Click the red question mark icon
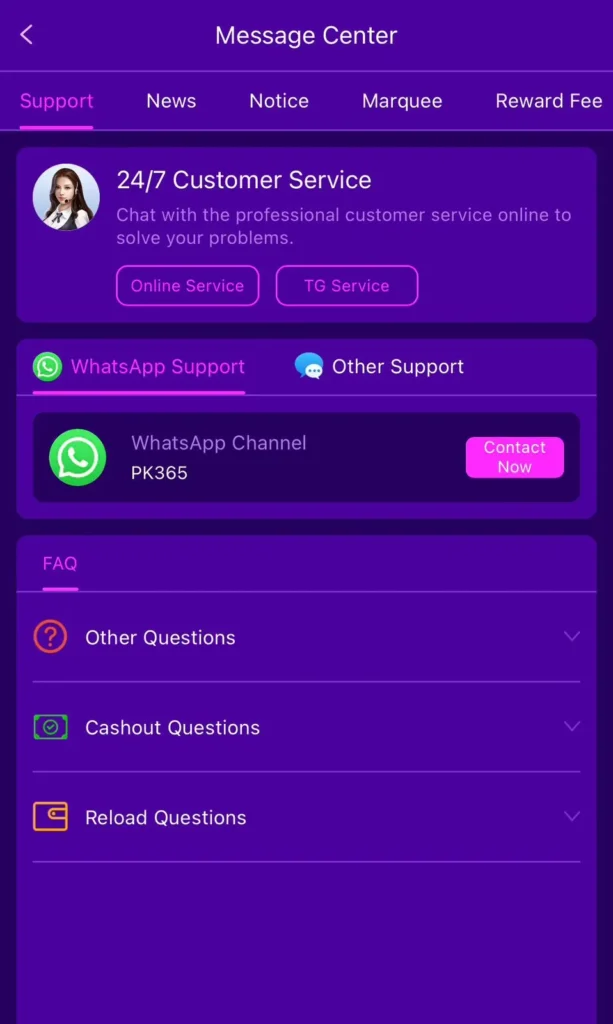 point(50,637)
